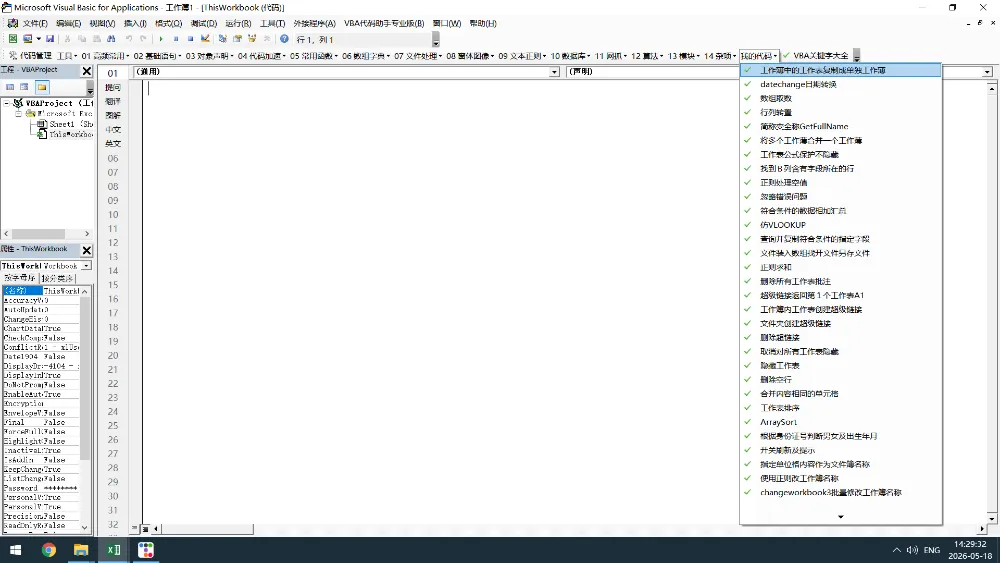
Task: Open Project Explorer toolbar icon
Action: click(x=223, y=39)
